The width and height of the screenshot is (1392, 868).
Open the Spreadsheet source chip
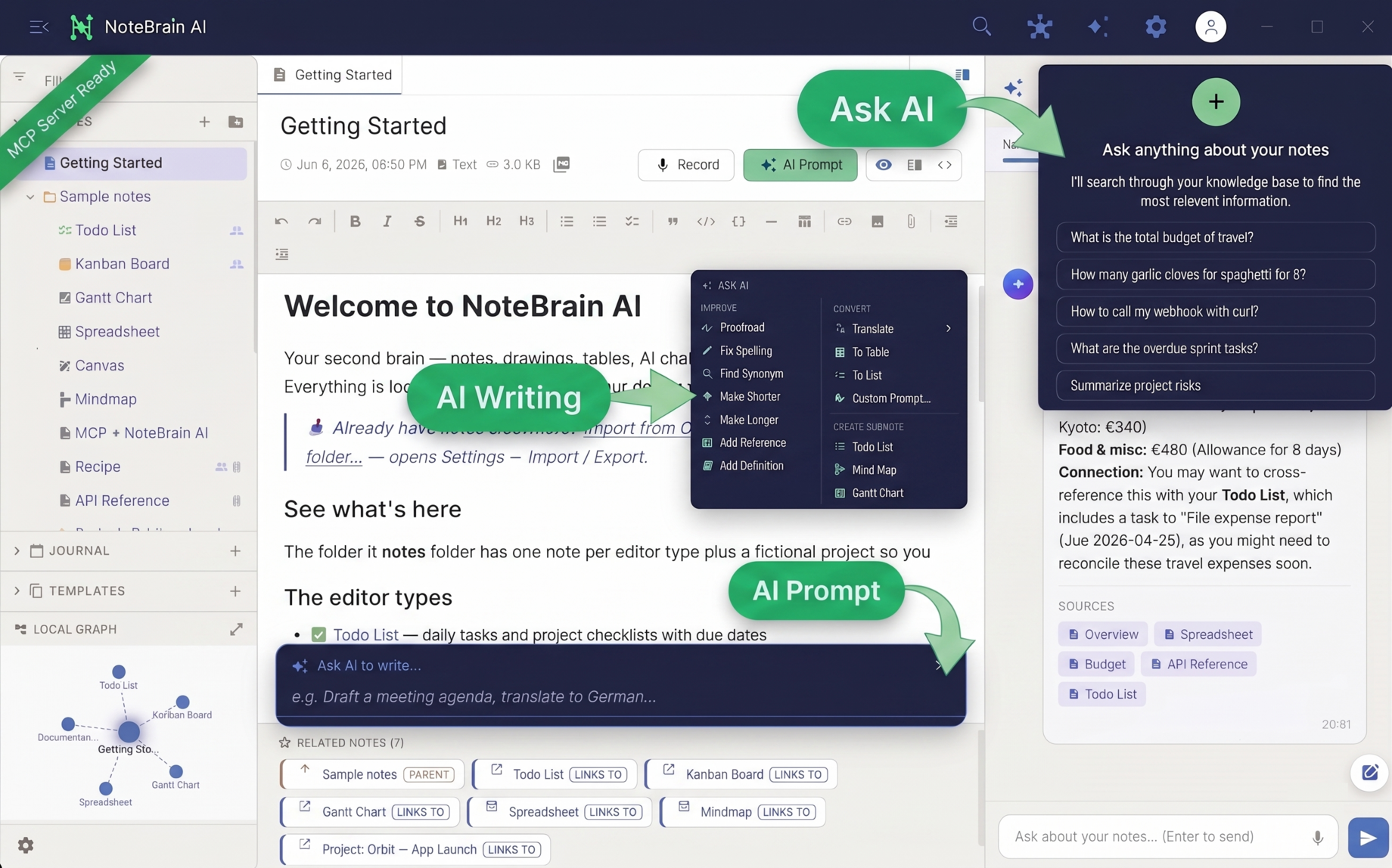point(1207,634)
